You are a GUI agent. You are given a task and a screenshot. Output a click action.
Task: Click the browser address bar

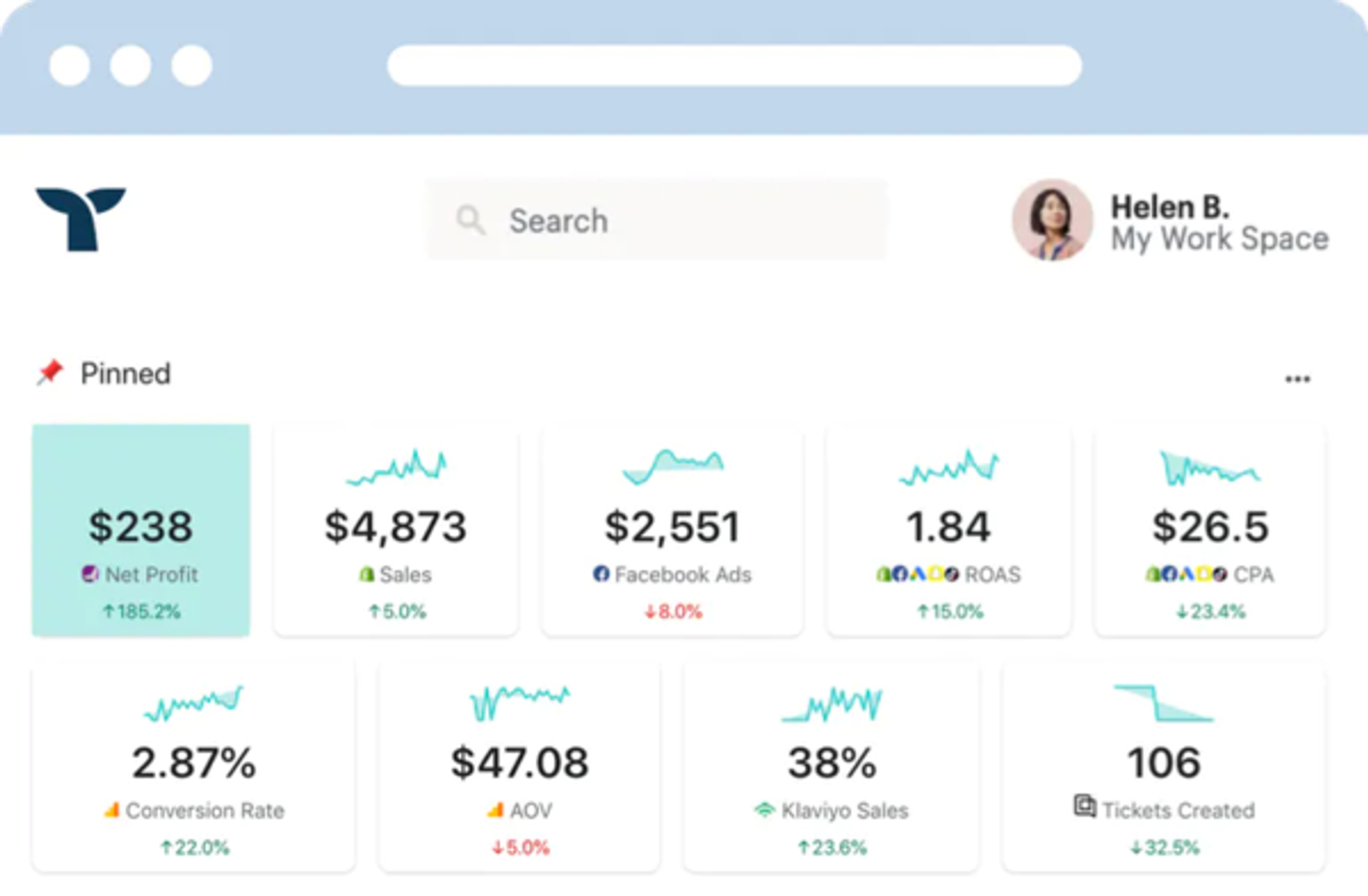coord(734,65)
